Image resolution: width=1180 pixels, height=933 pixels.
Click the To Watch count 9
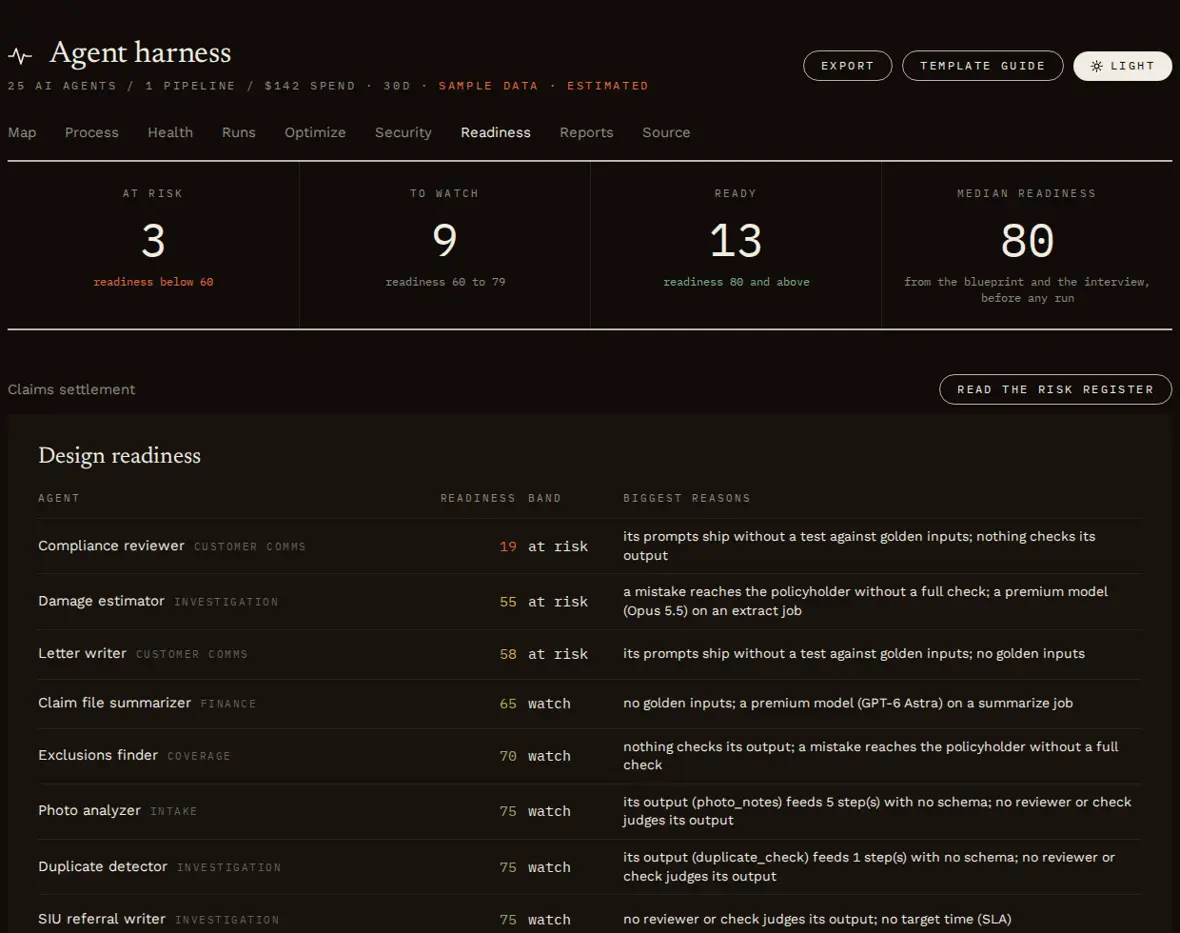tap(445, 241)
